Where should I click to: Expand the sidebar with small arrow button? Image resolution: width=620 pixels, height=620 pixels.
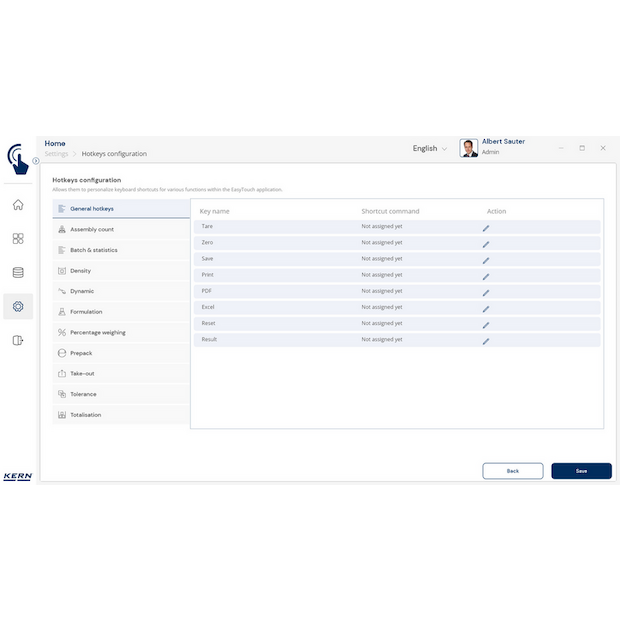tap(36, 160)
